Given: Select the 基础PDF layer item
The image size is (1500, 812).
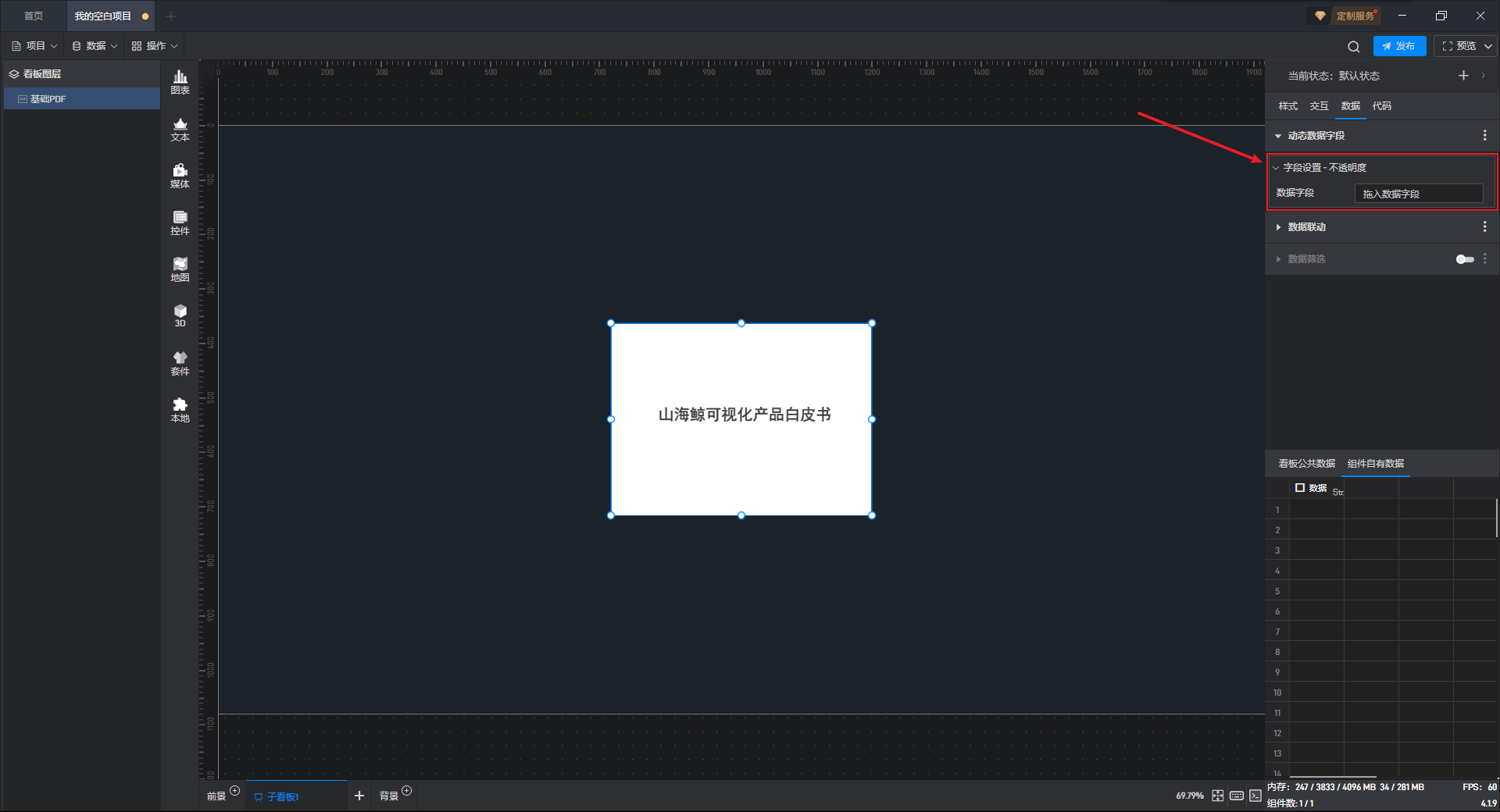Looking at the screenshot, I should (82, 99).
